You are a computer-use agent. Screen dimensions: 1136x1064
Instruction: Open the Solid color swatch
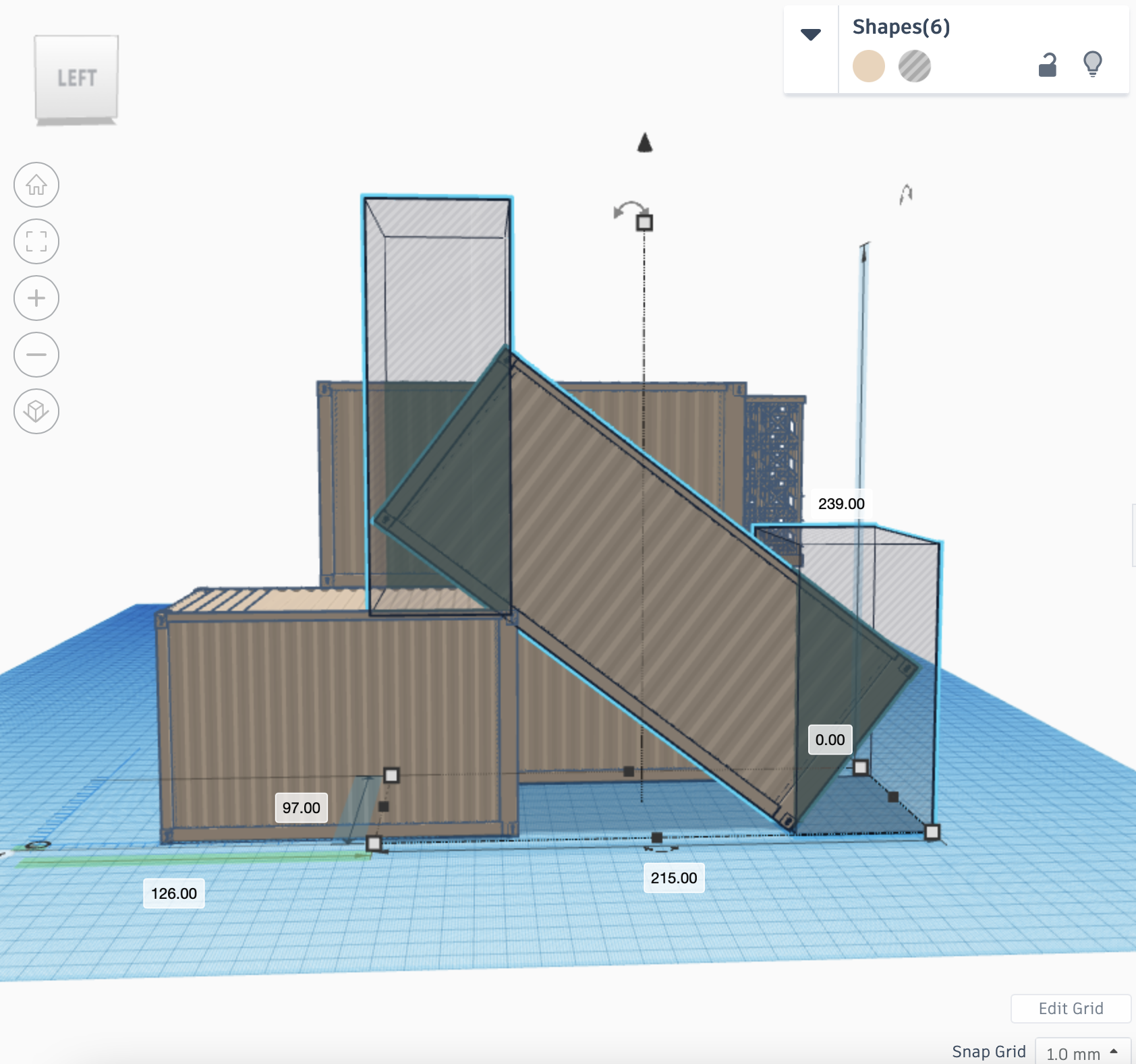coord(869,66)
